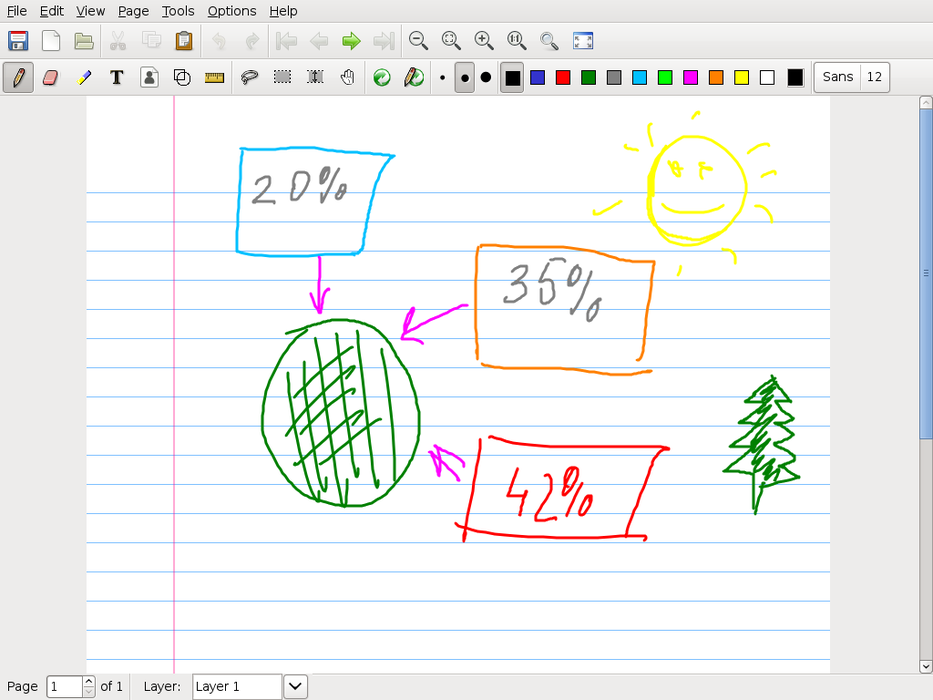Choose the Ruler tool
The image size is (933, 700).
pyautogui.click(x=214, y=77)
